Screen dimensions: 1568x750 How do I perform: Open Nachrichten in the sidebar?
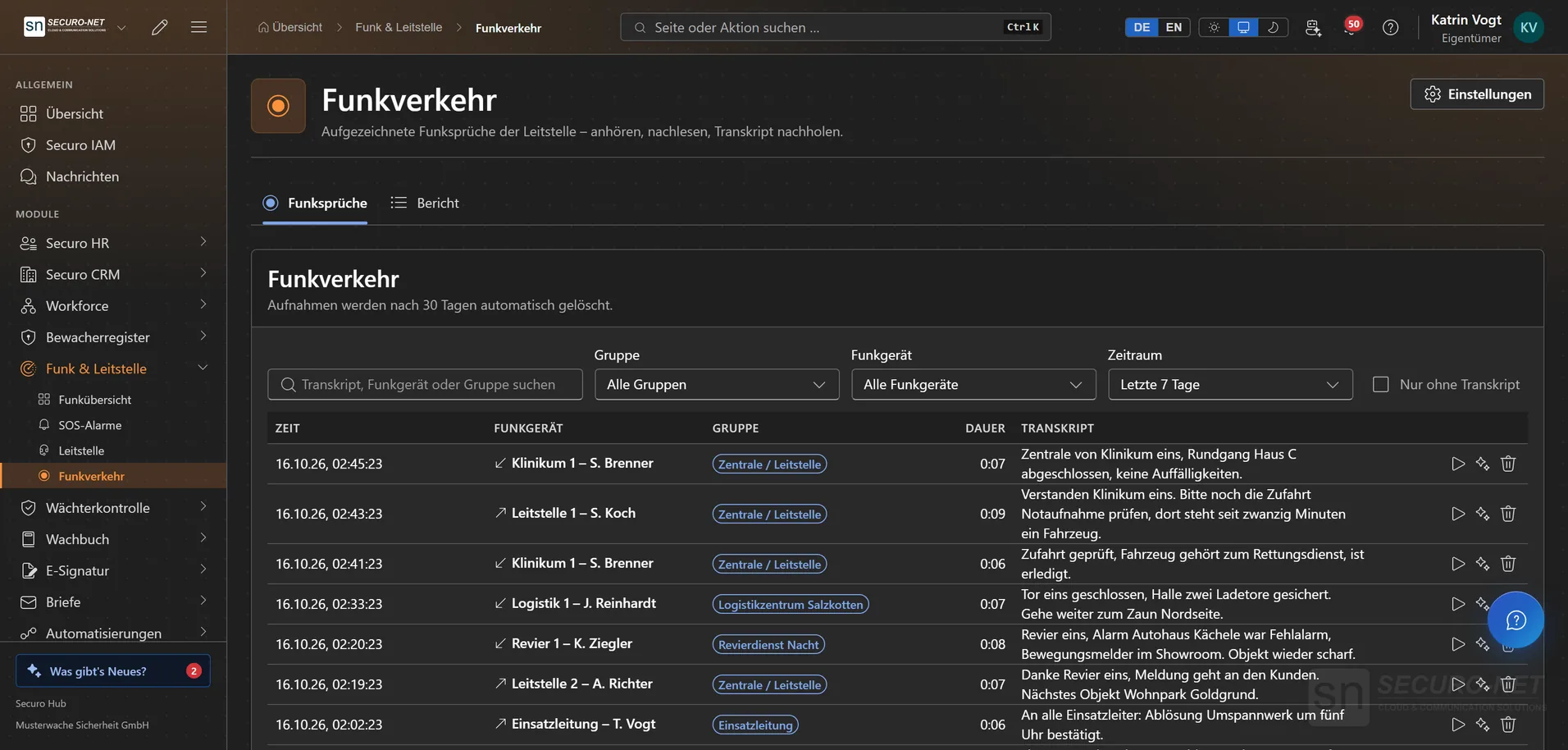click(x=113, y=176)
